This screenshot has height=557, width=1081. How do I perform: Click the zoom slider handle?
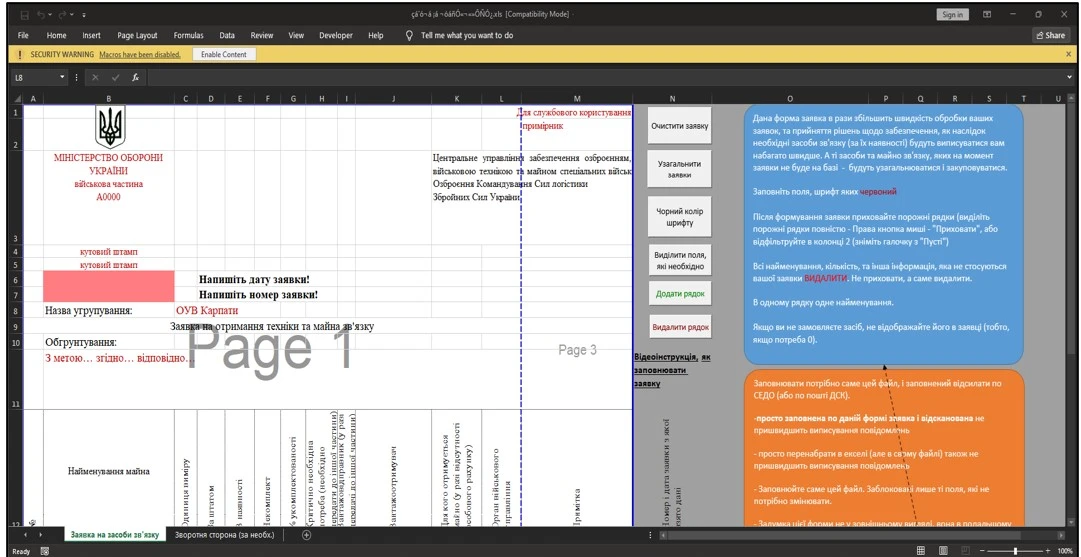coord(1015,551)
